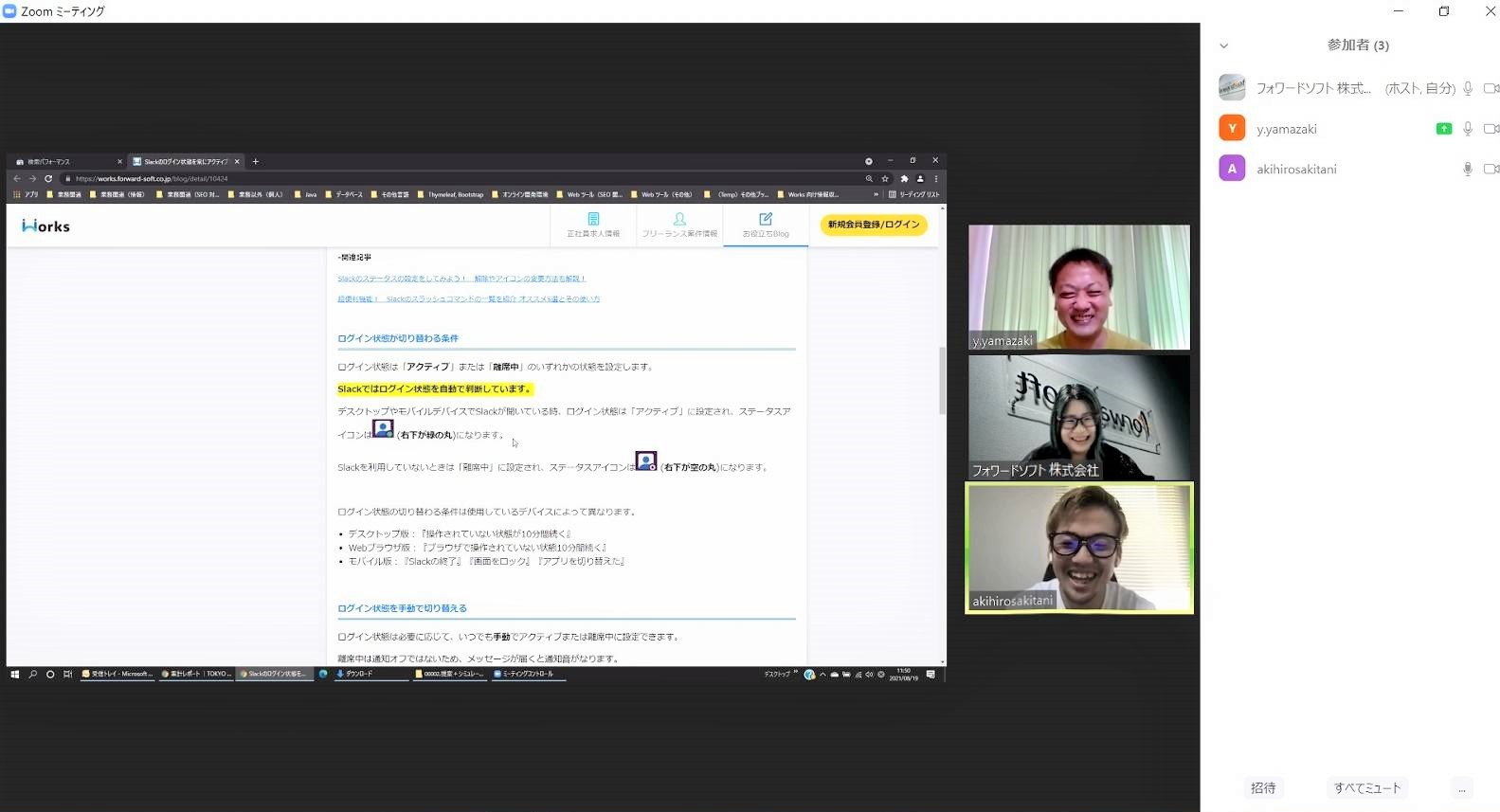Toggle microphone for akihirosakitani participant
The height and width of the screenshot is (812, 1500).
[1468, 169]
